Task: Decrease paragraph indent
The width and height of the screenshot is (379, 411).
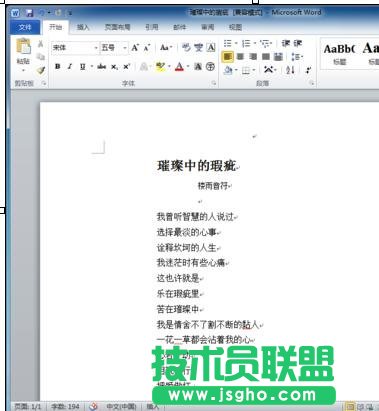Action: pos(286,43)
